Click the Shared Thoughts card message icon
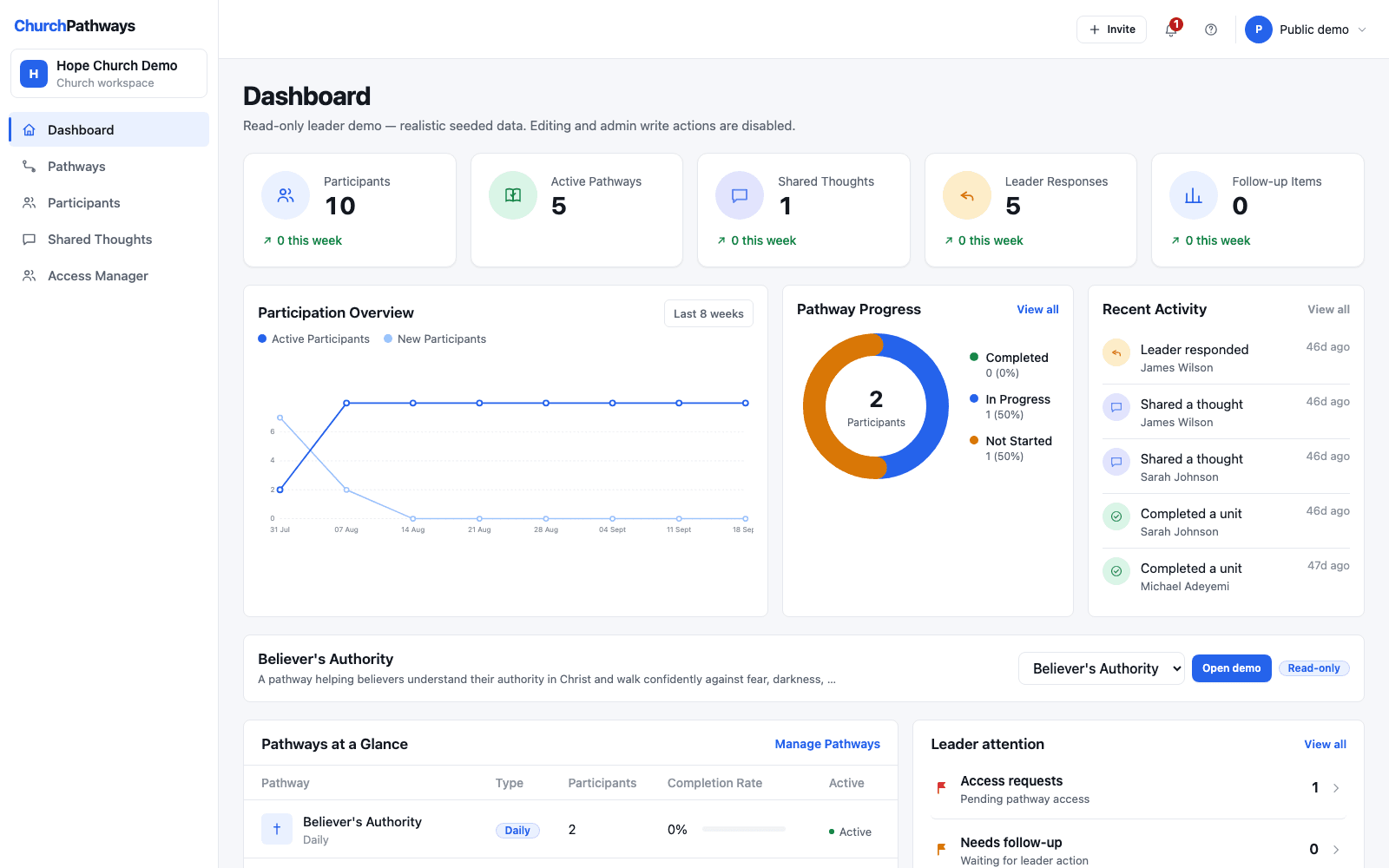Image resolution: width=1389 pixels, height=868 pixels. (x=740, y=196)
